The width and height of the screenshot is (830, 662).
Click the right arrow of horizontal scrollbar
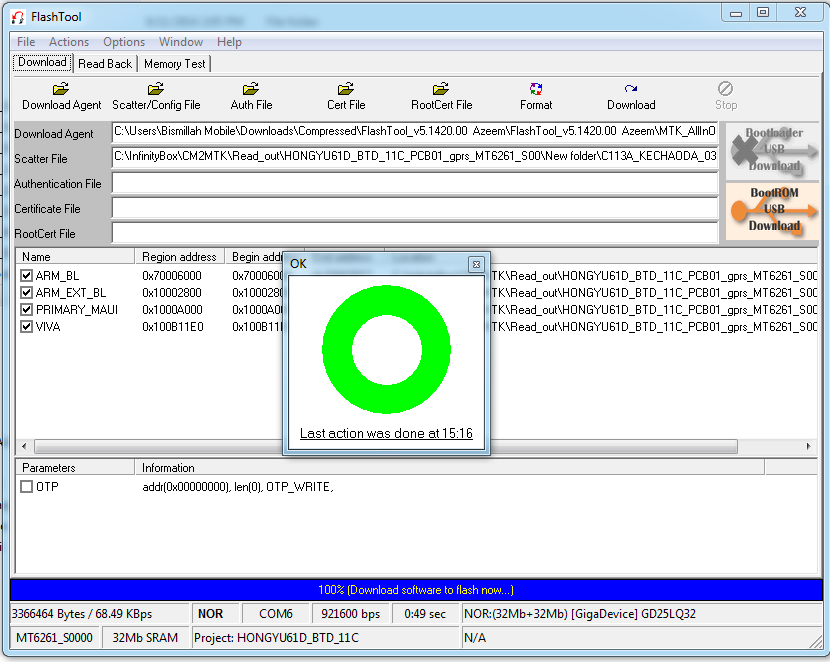click(808, 447)
